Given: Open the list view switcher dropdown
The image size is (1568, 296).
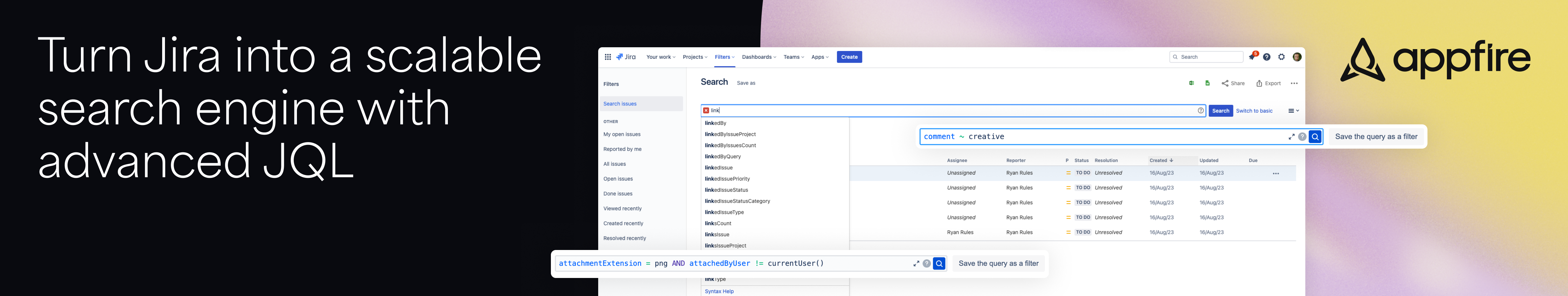Looking at the screenshot, I should click(x=1293, y=111).
